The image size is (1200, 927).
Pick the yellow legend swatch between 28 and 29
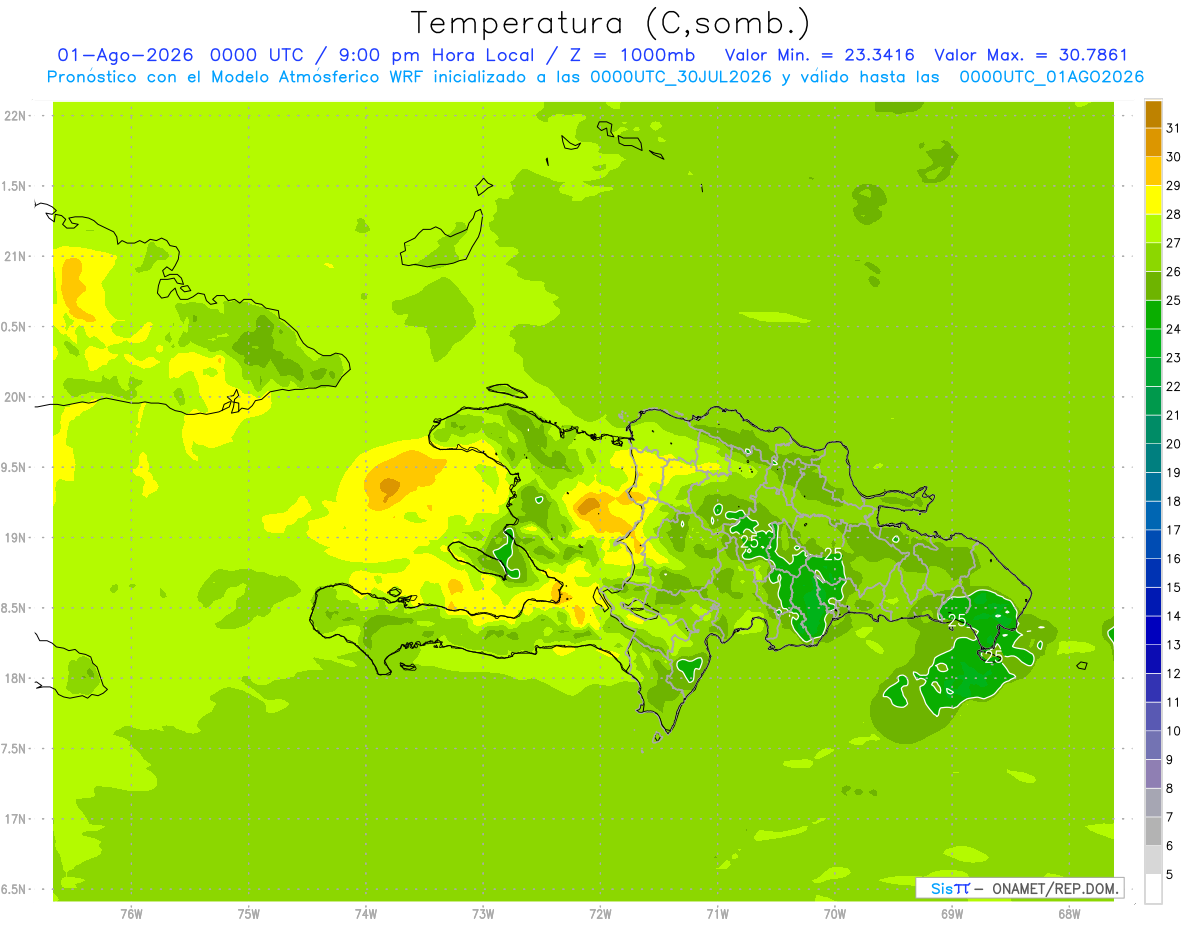[1153, 200]
